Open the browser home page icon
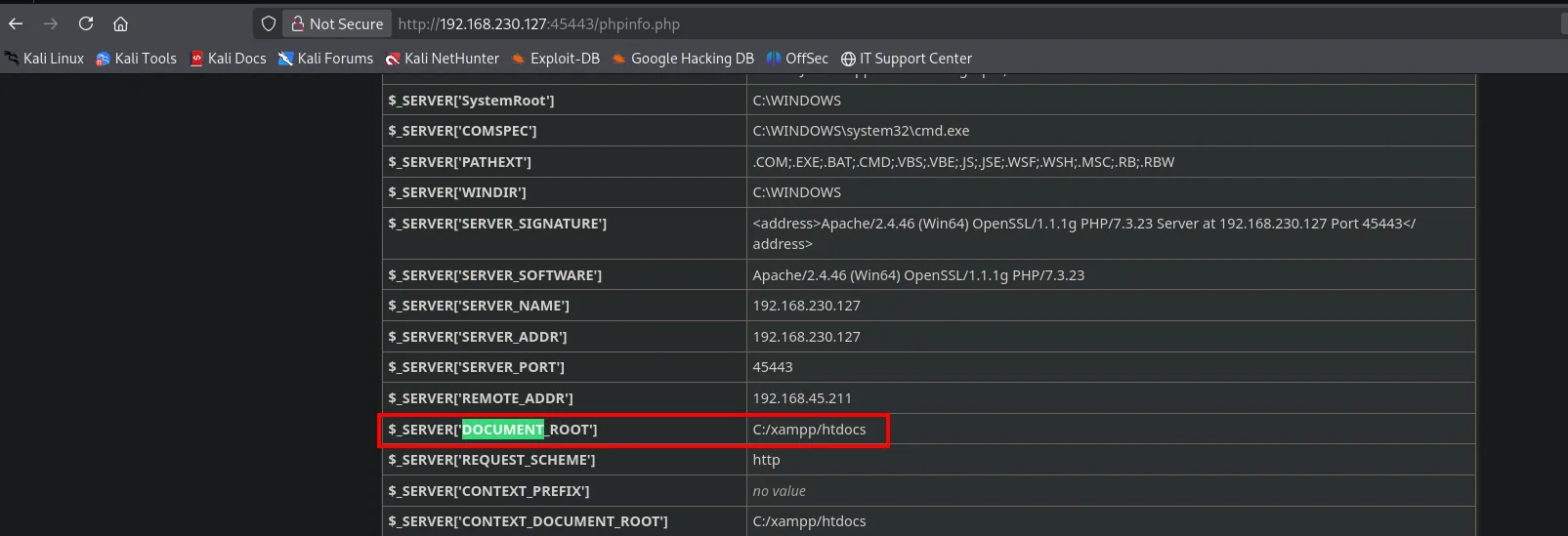Image resolution: width=1568 pixels, height=536 pixels. pos(120,23)
